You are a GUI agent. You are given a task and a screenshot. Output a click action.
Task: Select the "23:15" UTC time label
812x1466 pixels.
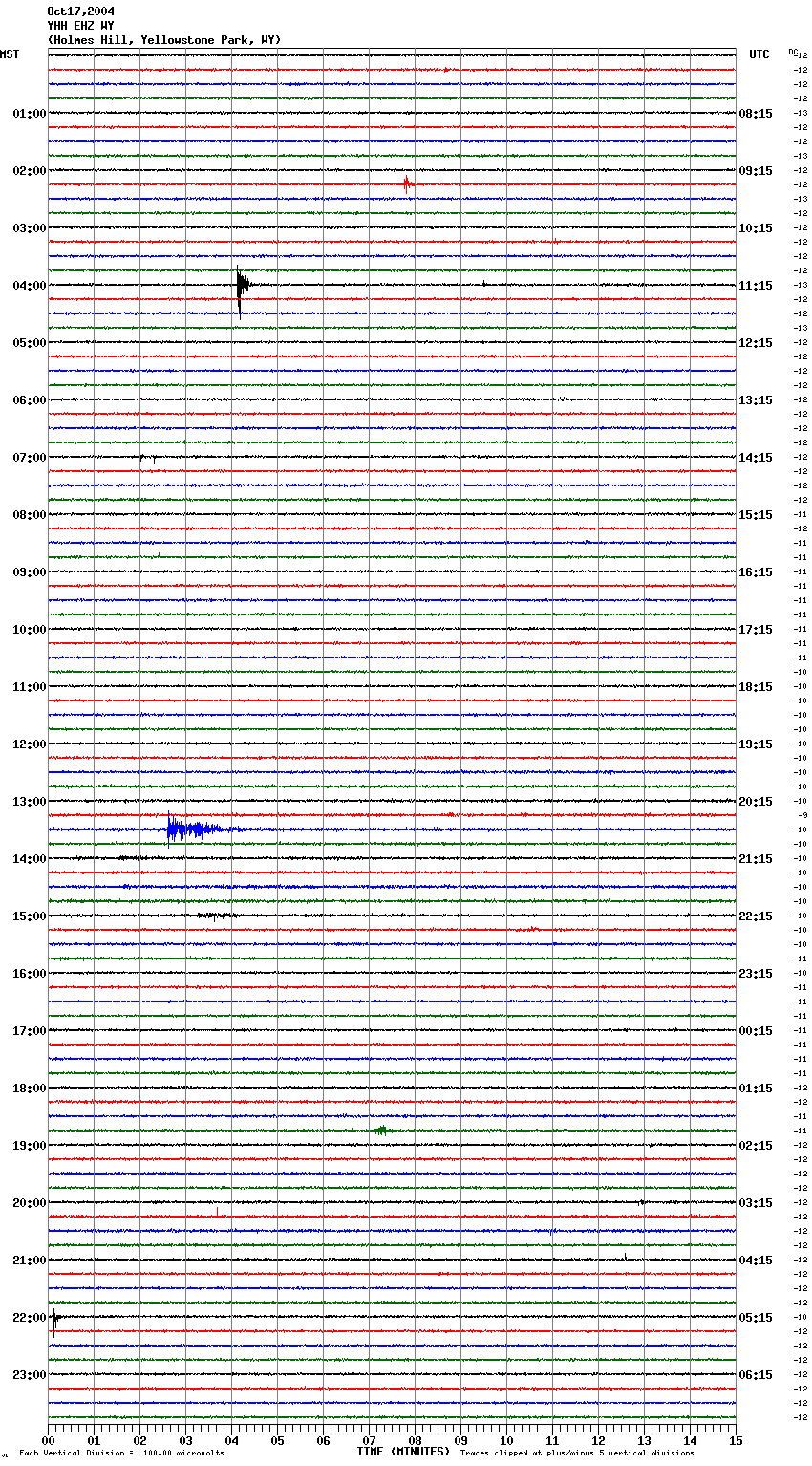[x=756, y=974]
